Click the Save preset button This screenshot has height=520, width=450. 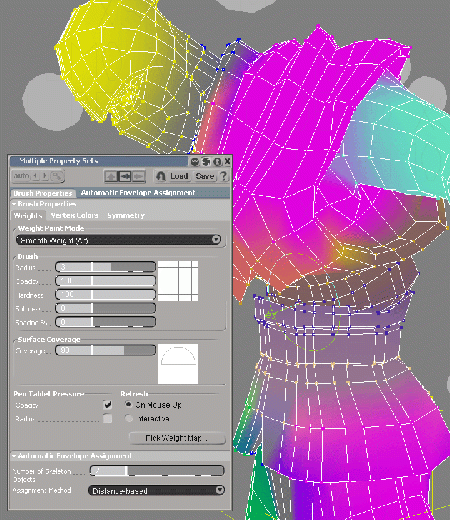click(205, 176)
